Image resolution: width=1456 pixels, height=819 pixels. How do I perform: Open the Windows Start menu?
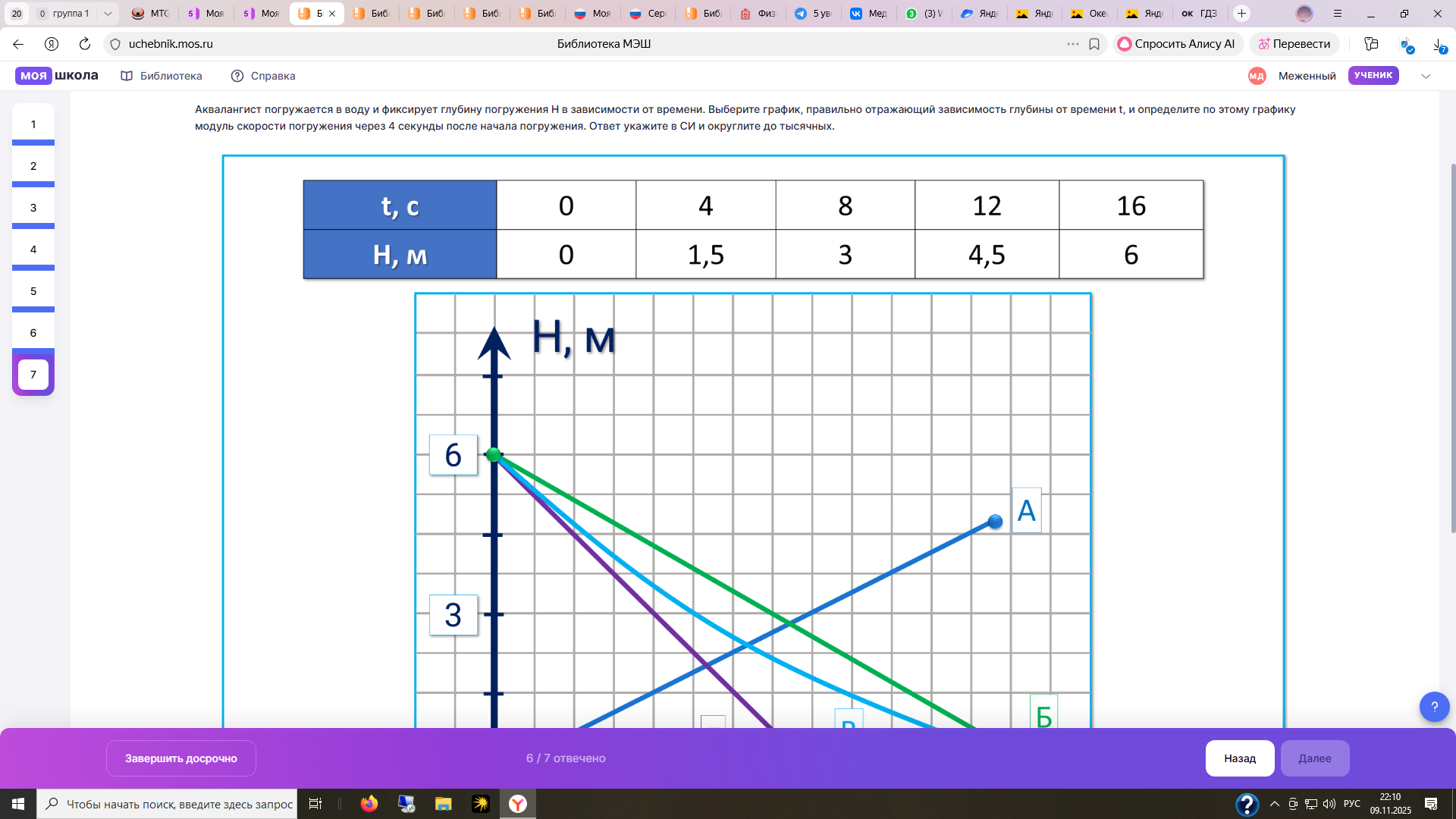tap(18, 804)
